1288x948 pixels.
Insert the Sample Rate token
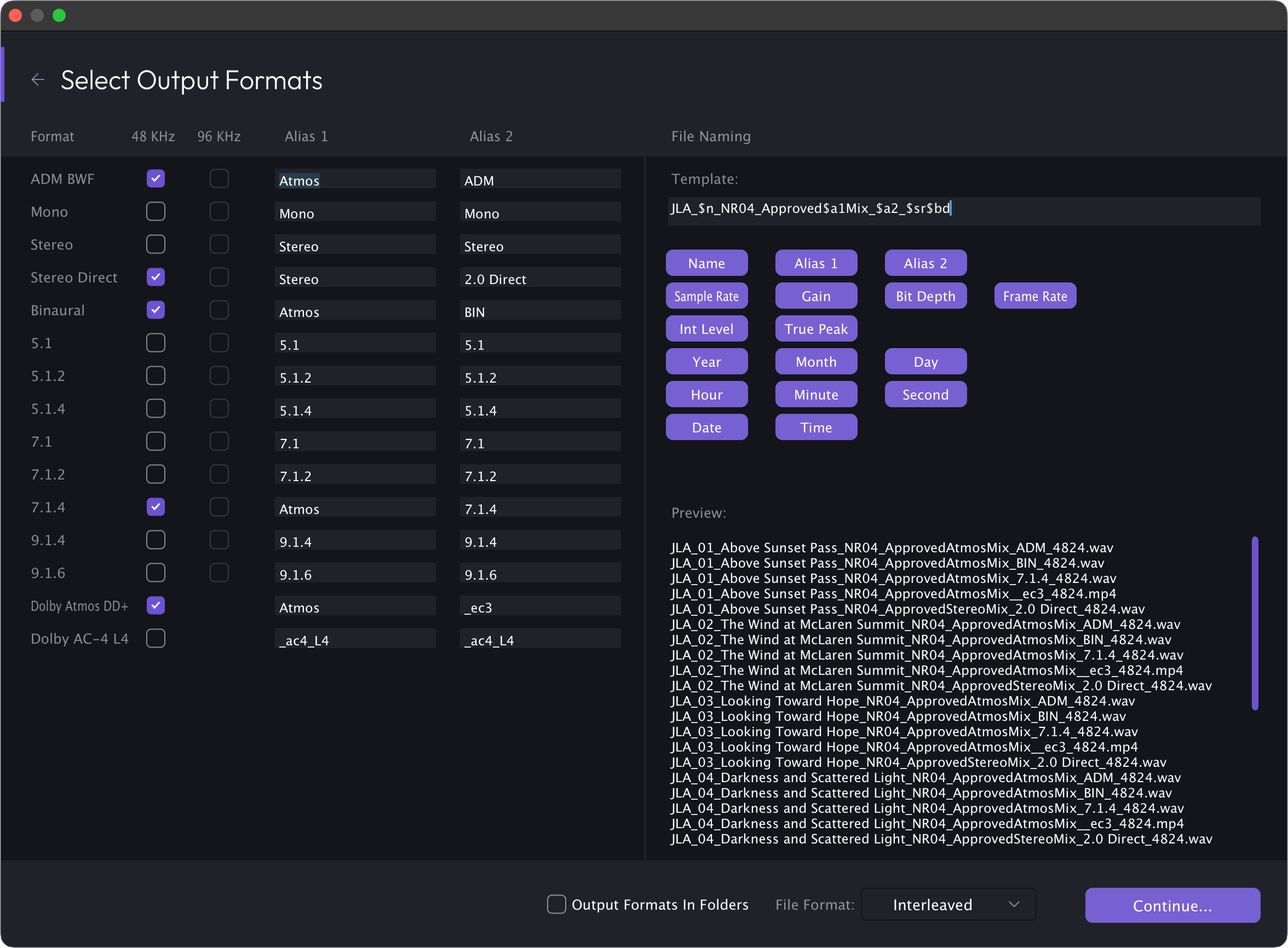706,296
